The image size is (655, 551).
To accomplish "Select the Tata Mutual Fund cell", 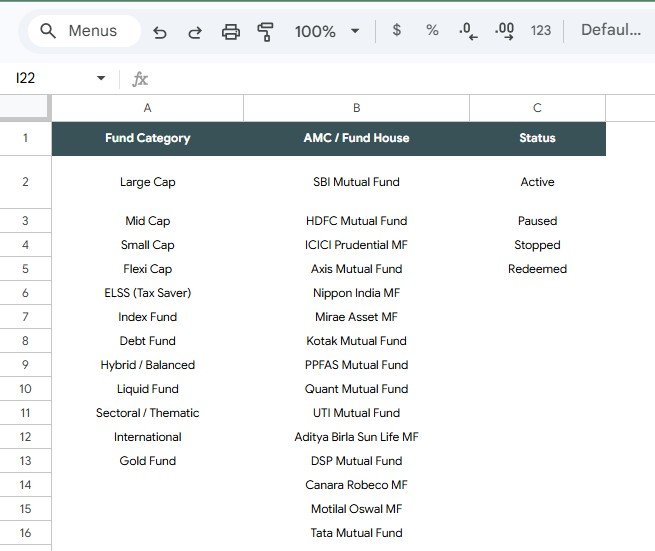I will point(356,533).
